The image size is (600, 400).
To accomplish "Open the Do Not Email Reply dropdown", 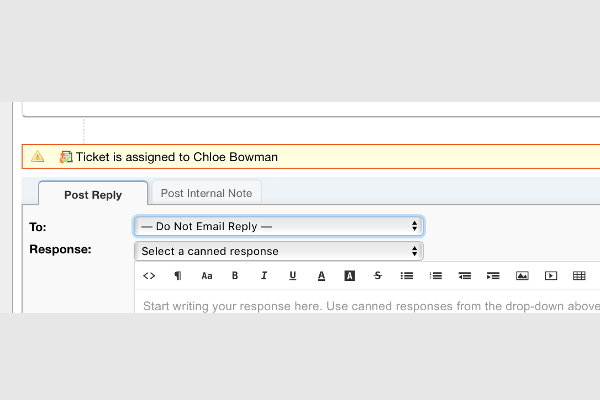I will tap(279, 226).
